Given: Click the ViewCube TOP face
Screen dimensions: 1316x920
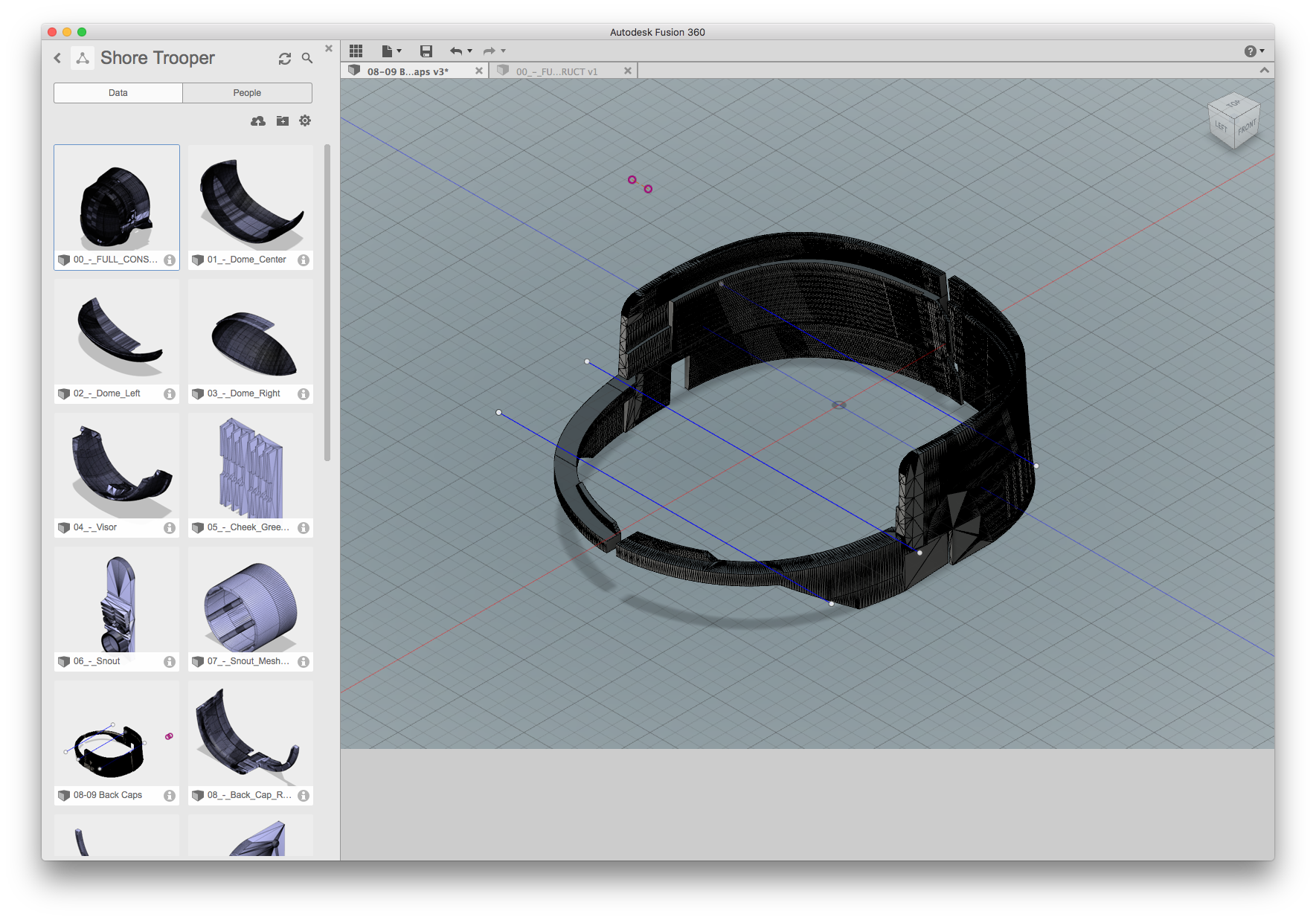Looking at the screenshot, I should click(1233, 103).
